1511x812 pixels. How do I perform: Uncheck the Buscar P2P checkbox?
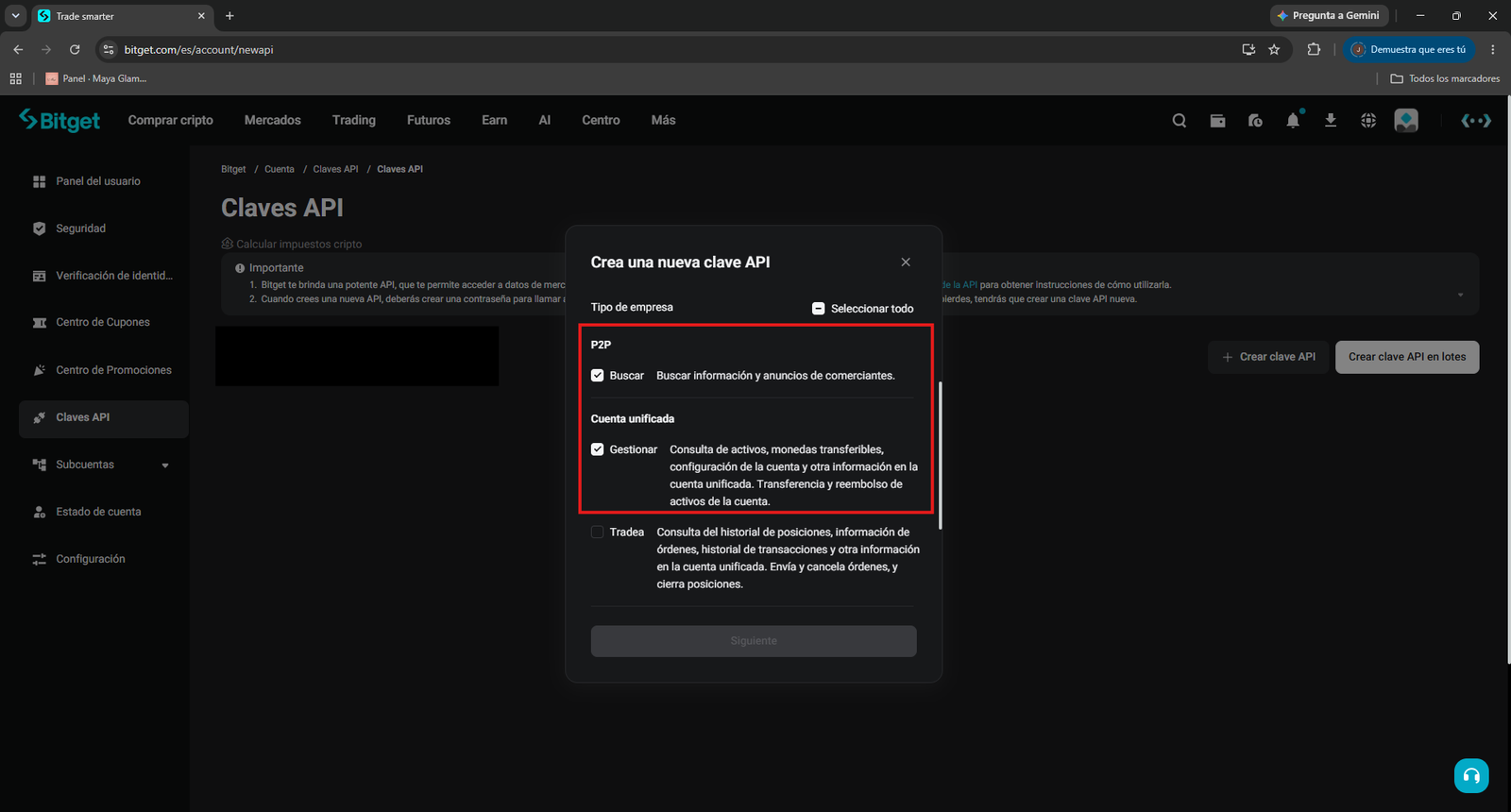(x=597, y=376)
